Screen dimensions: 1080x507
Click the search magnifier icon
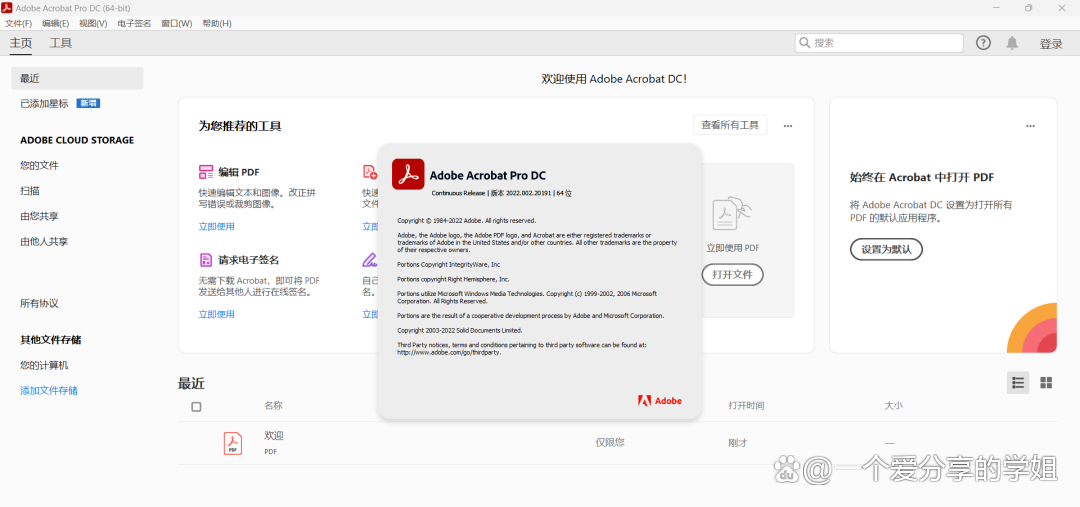pos(804,43)
